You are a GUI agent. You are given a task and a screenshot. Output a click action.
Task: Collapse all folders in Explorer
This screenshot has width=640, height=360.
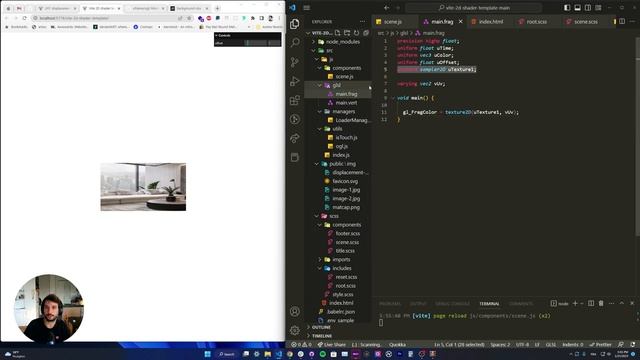pyautogui.click(x=366, y=33)
